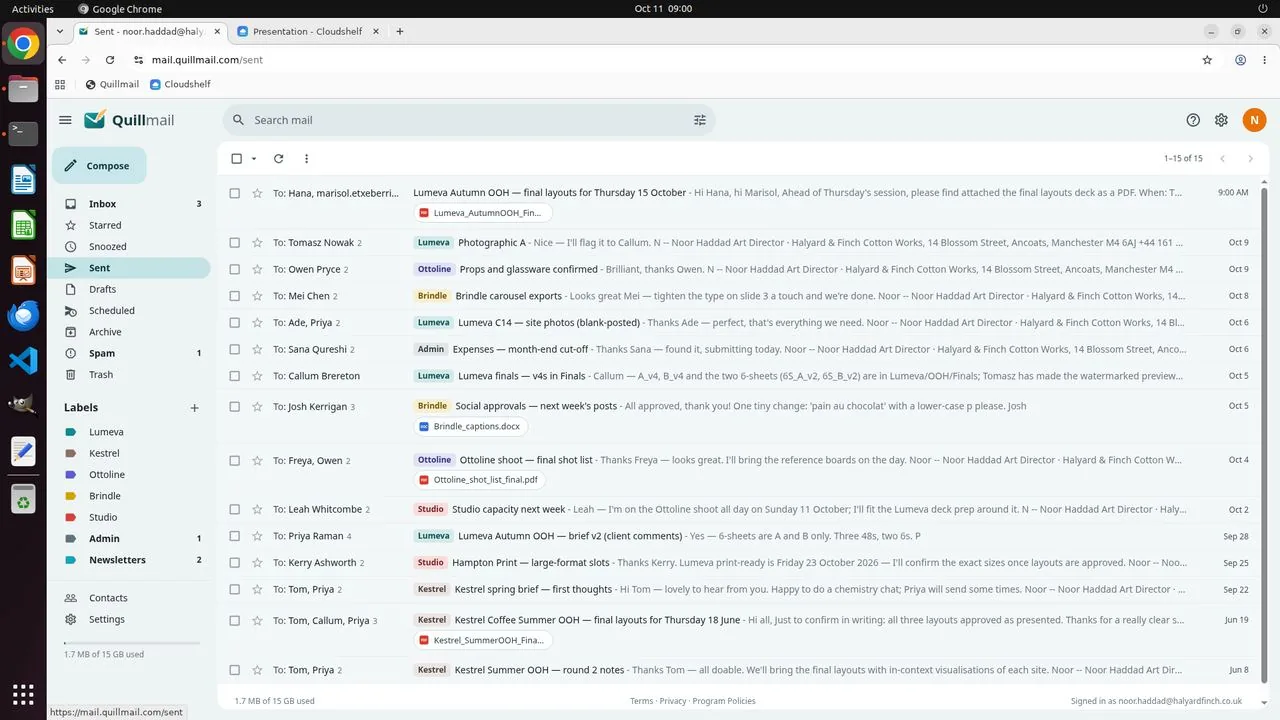Open the account avatar N
The image size is (1280, 720).
pos(1254,120)
